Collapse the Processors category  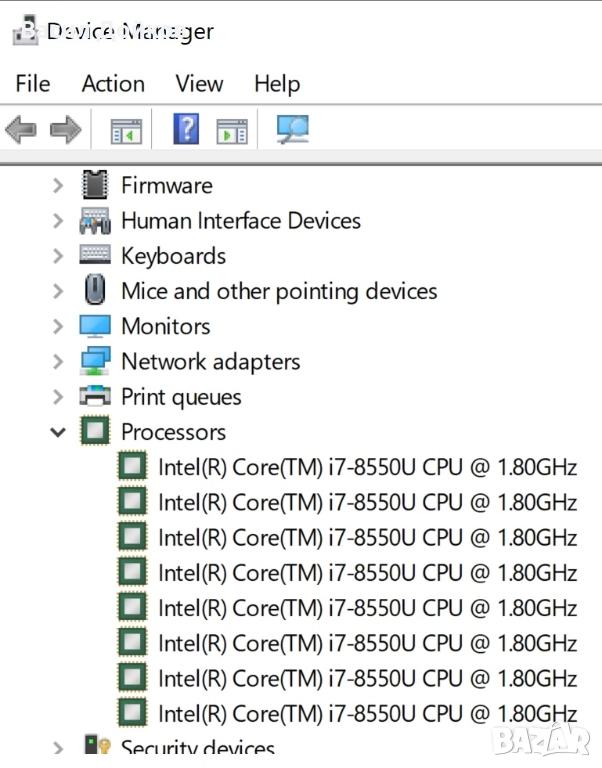58,433
